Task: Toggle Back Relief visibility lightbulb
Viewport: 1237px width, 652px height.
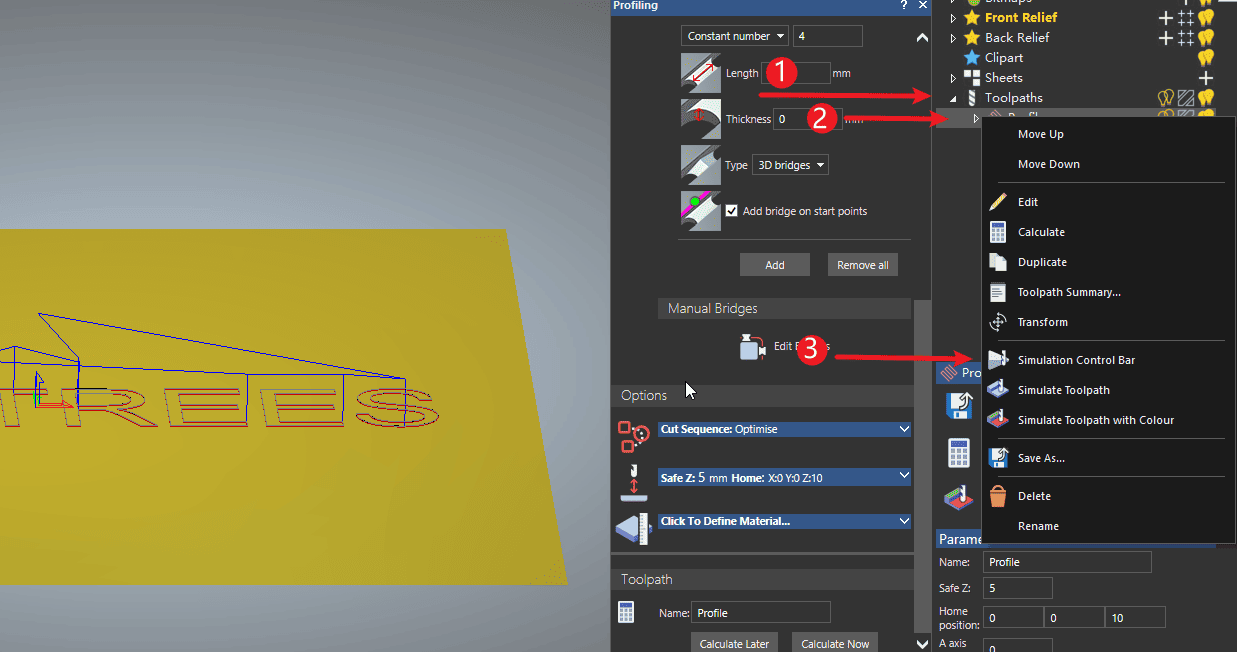Action: click(x=1206, y=38)
